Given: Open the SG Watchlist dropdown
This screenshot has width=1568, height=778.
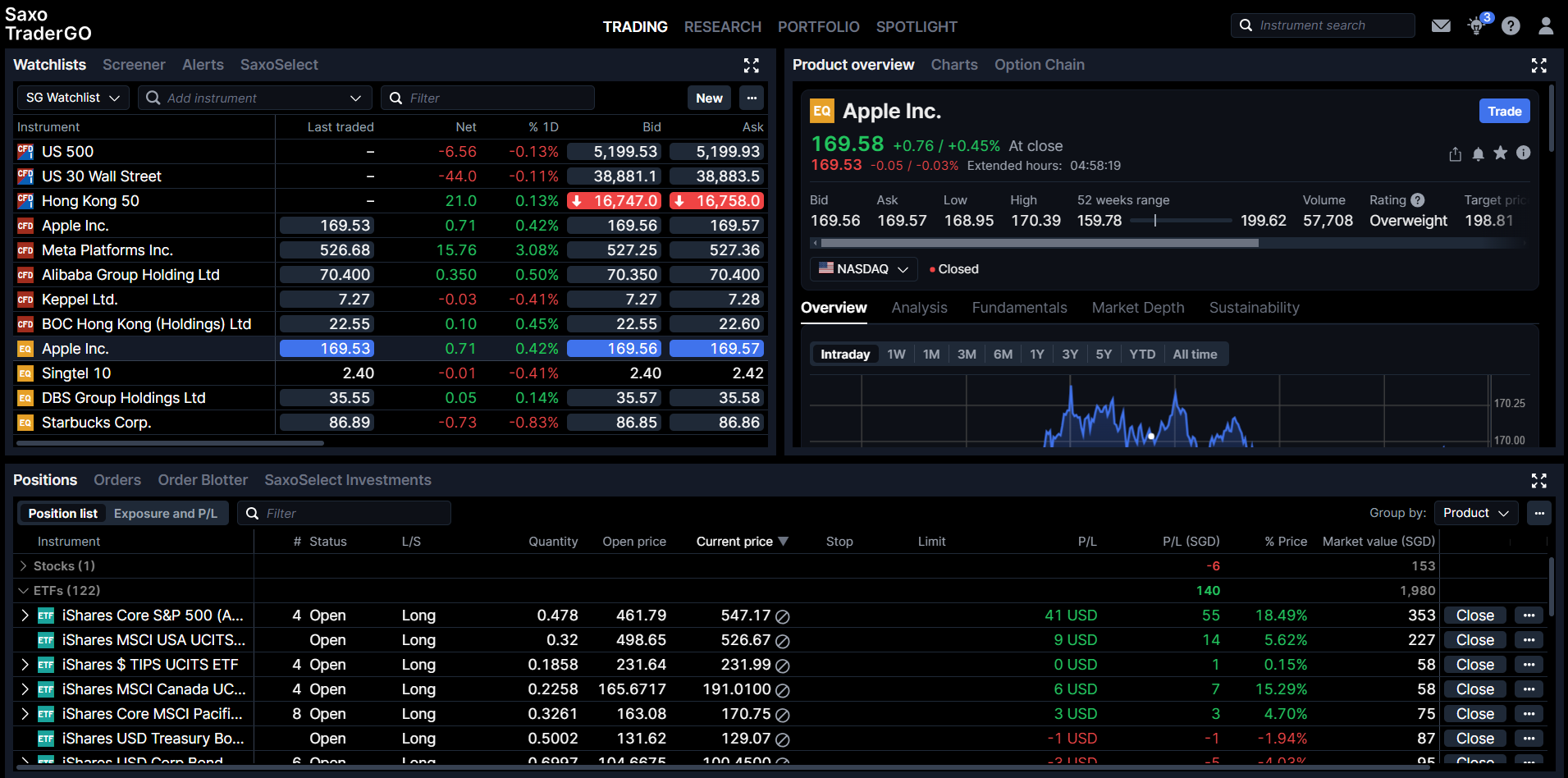Looking at the screenshot, I should click(73, 98).
